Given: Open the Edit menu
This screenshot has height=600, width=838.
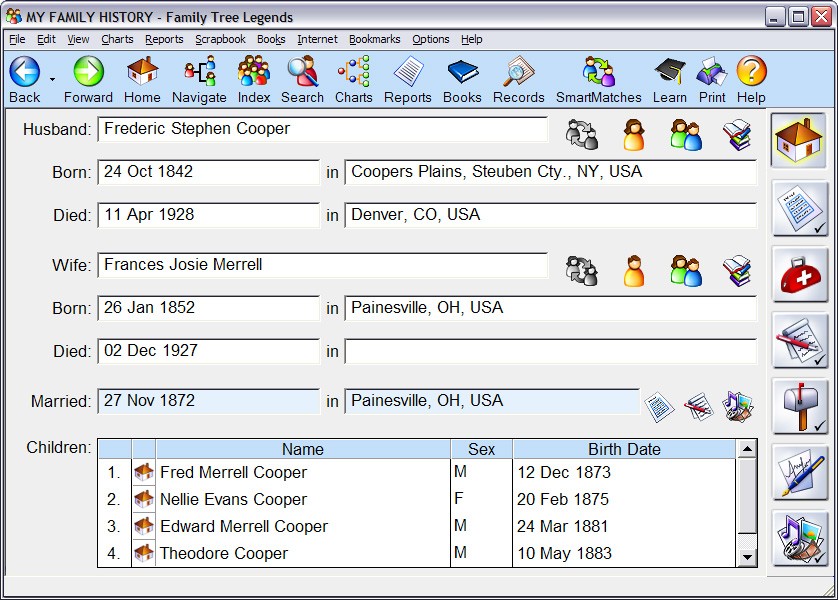Looking at the screenshot, I should click(46, 39).
